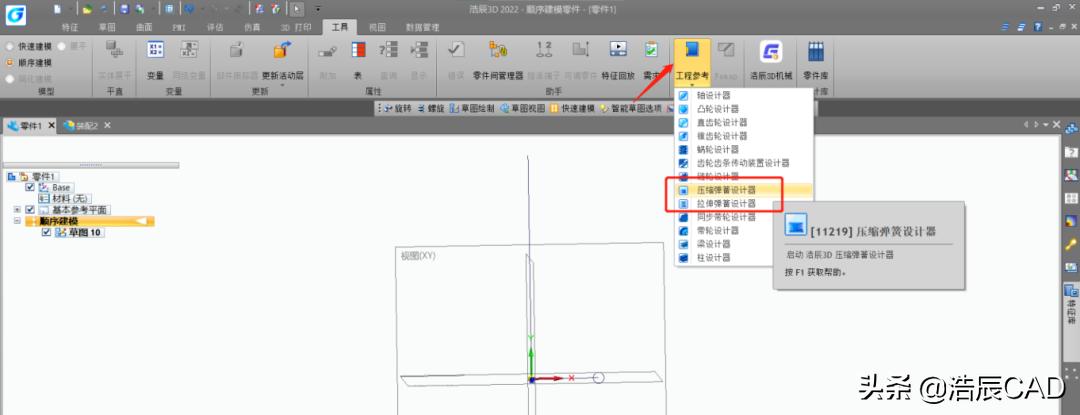Image resolution: width=1080 pixels, height=415 pixels.
Task: Open the 变量 (Variables) table tool
Action: click(x=156, y=60)
